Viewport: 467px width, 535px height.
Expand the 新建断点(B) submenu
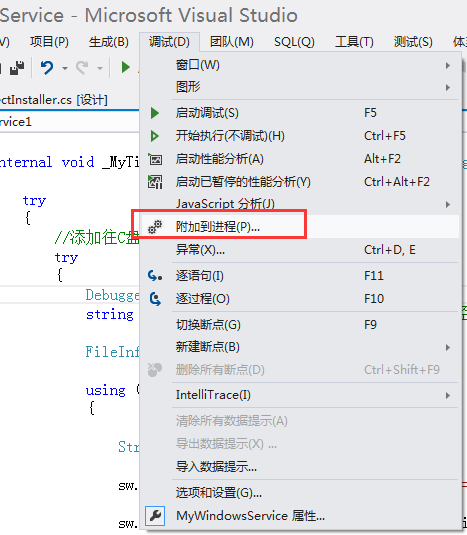[x=300, y=347]
